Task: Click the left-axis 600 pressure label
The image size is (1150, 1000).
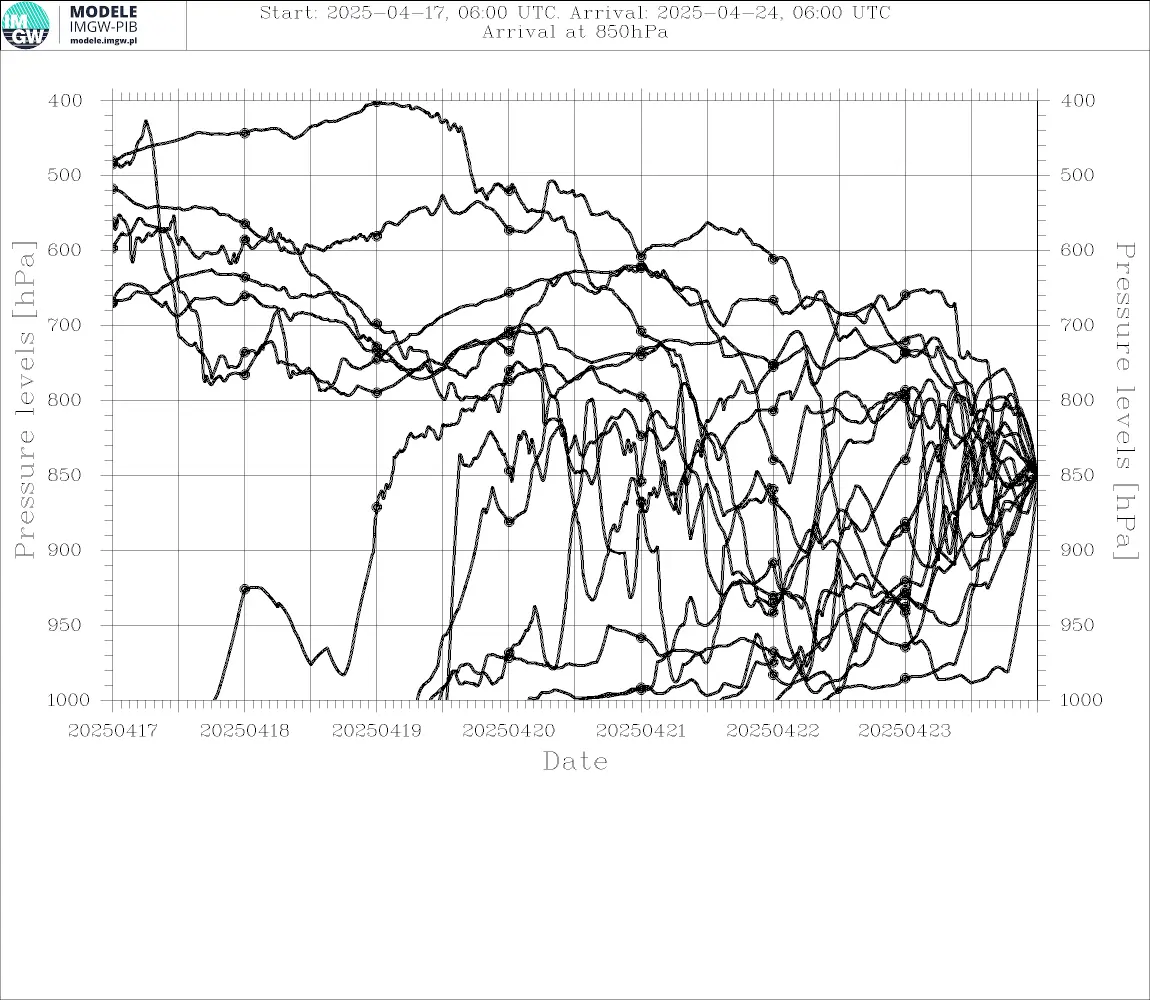Action: (65, 250)
